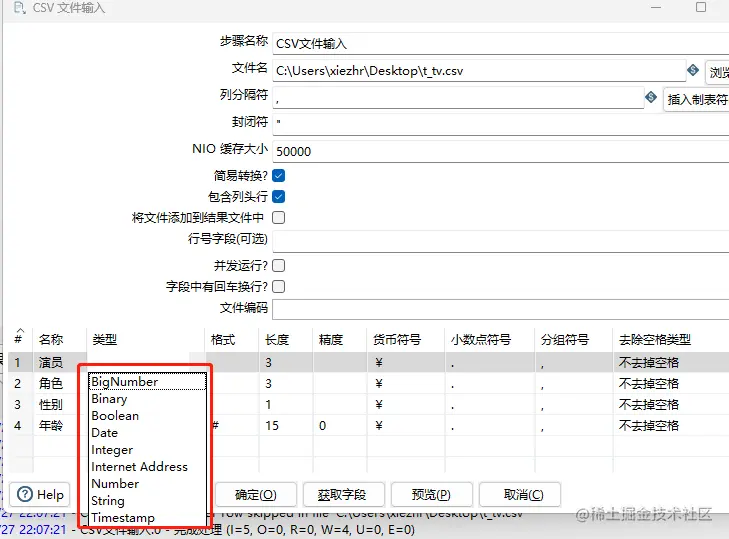
Task: Toggle the 包含列头行 checkbox
Action: 278,197
